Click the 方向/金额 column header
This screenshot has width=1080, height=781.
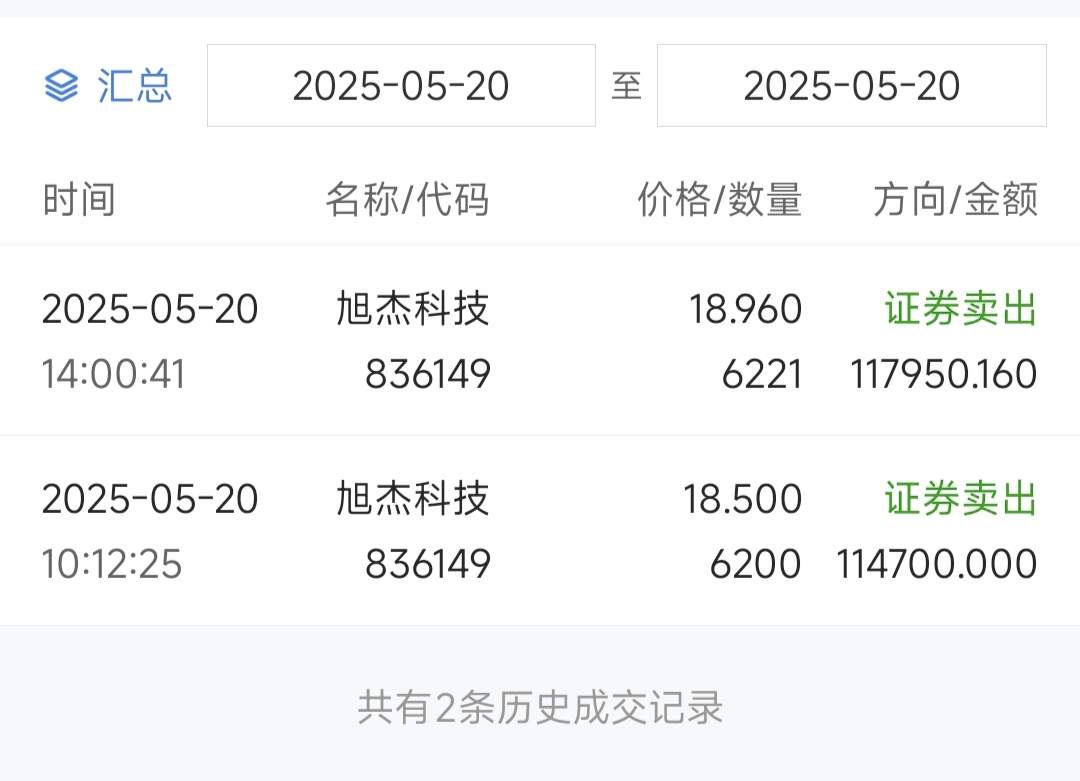[955, 200]
